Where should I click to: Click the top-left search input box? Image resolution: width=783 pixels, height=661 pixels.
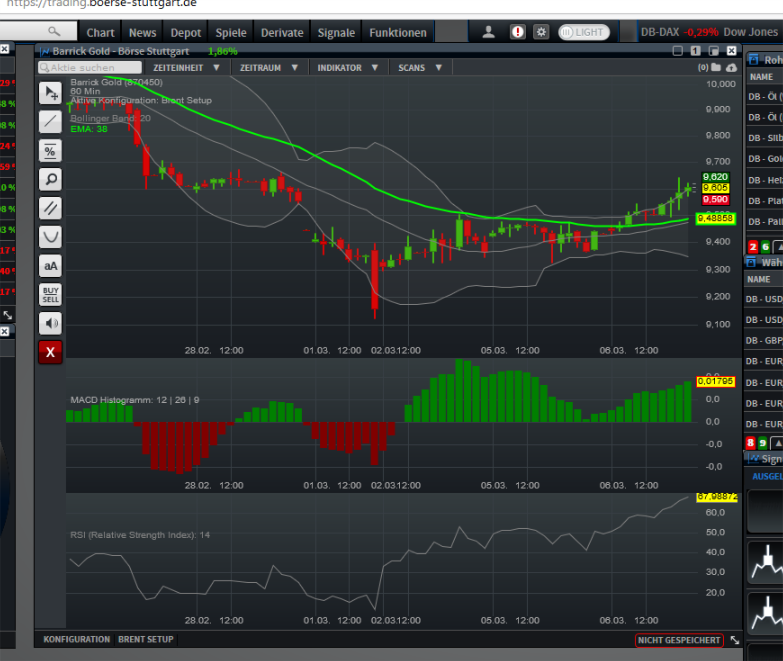coord(38,31)
